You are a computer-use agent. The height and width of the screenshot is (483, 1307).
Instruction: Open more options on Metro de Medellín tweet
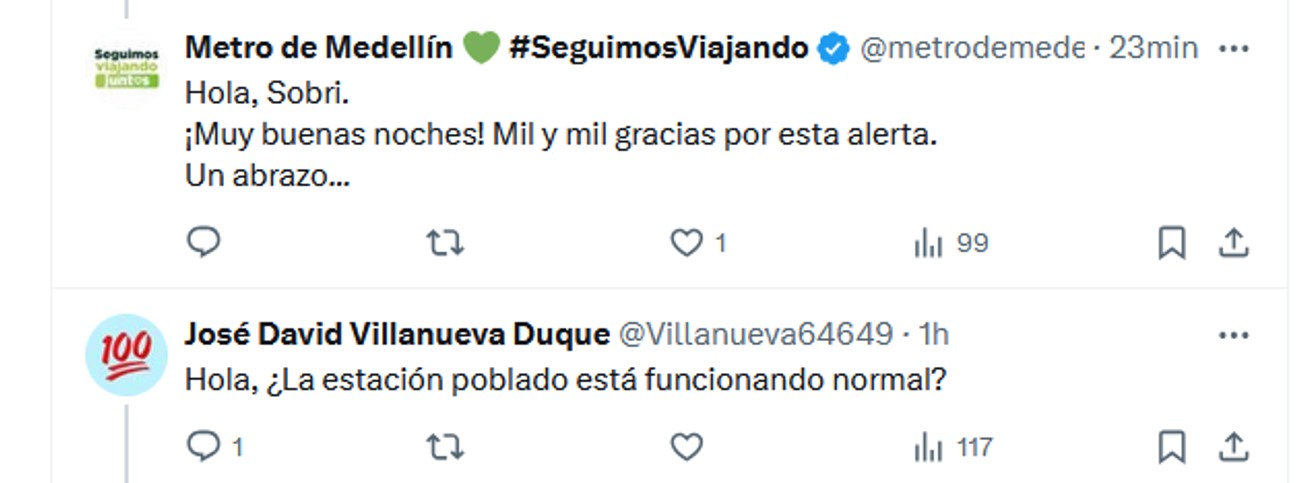coord(1234,48)
